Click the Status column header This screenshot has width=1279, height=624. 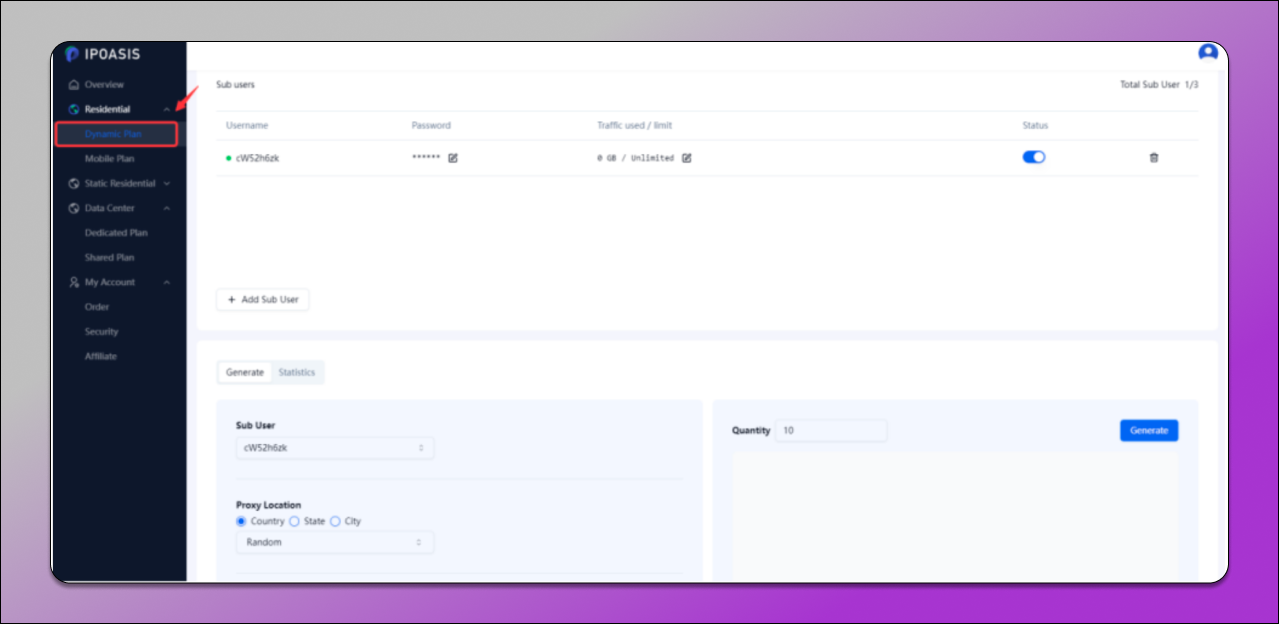click(x=1035, y=126)
